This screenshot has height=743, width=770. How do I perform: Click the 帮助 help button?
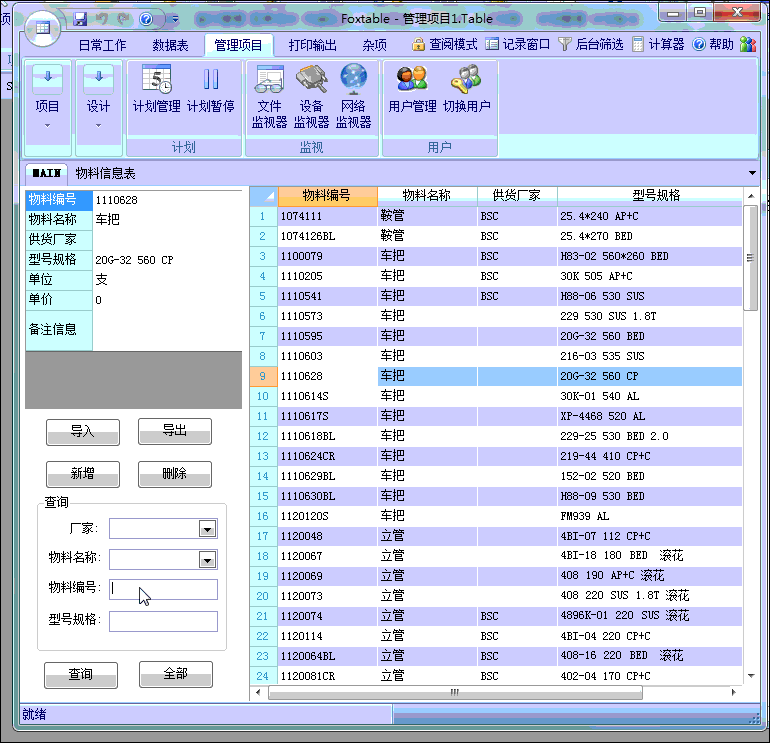[713, 45]
